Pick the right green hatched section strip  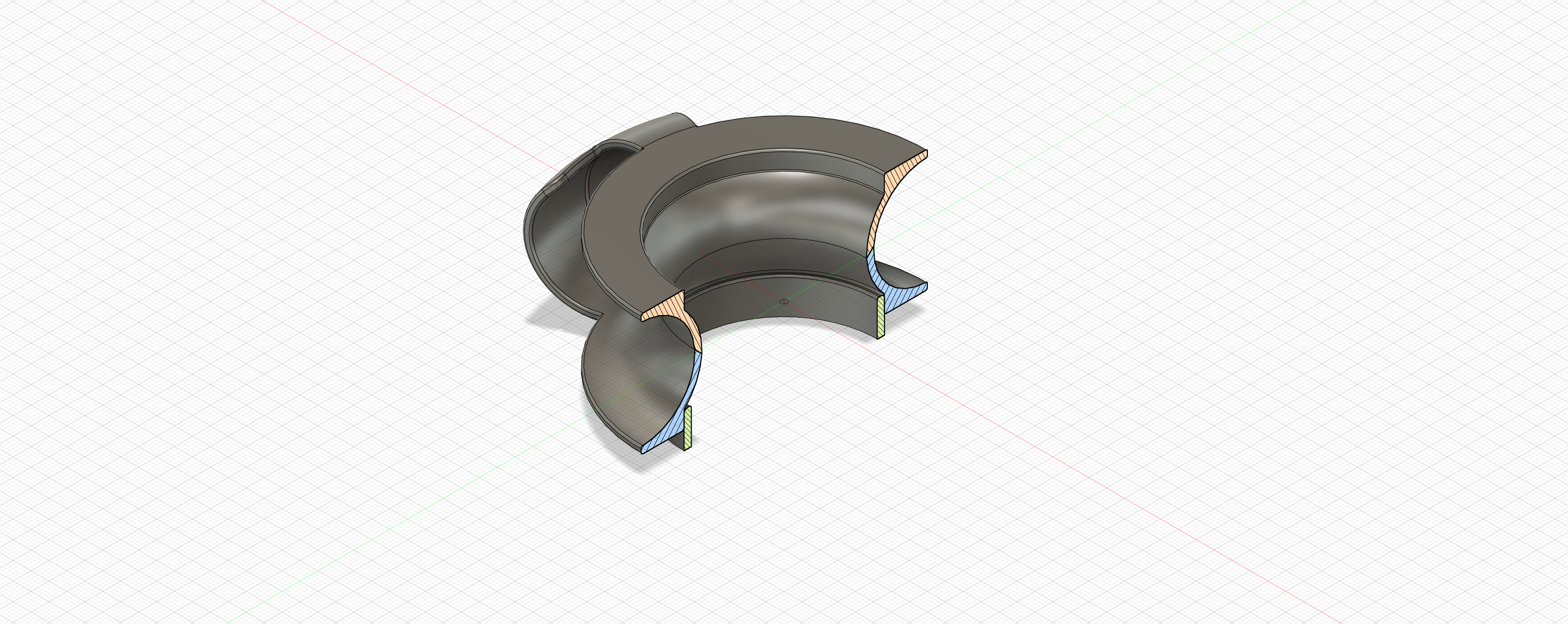coord(880,317)
